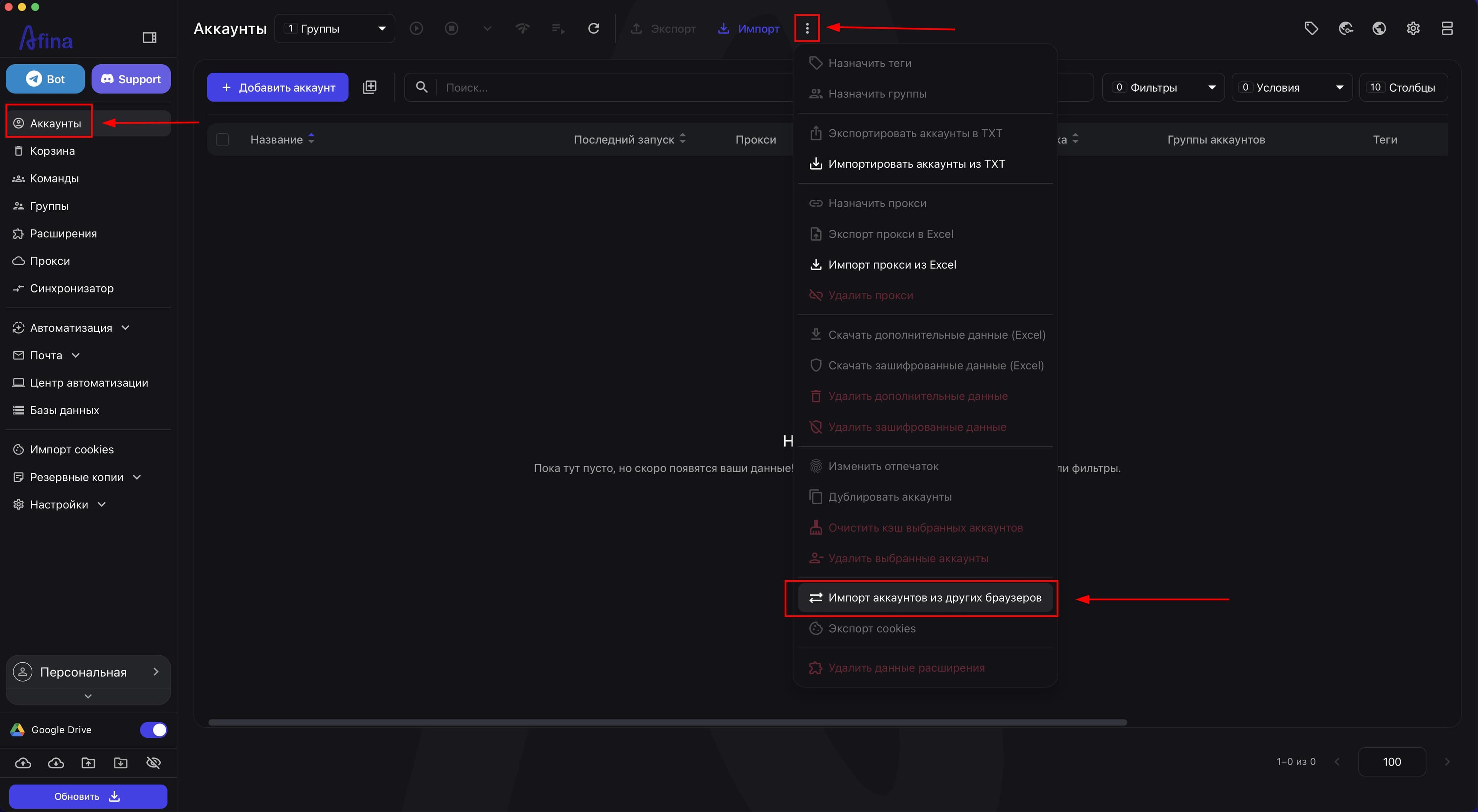Click the start accounts play icon
The width and height of the screenshot is (1478, 812).
click(x=416, y=28)
